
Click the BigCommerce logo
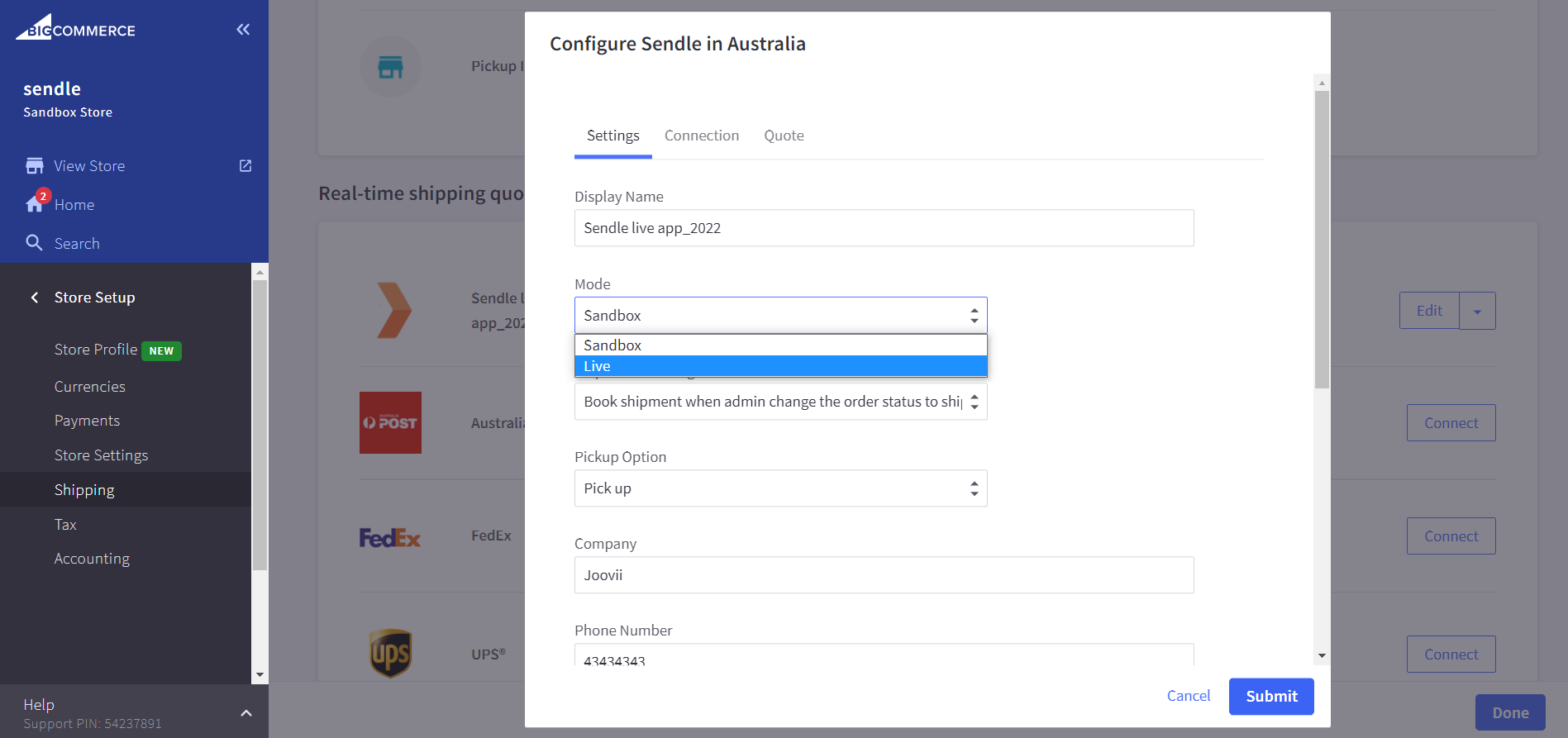pos(76,28)
